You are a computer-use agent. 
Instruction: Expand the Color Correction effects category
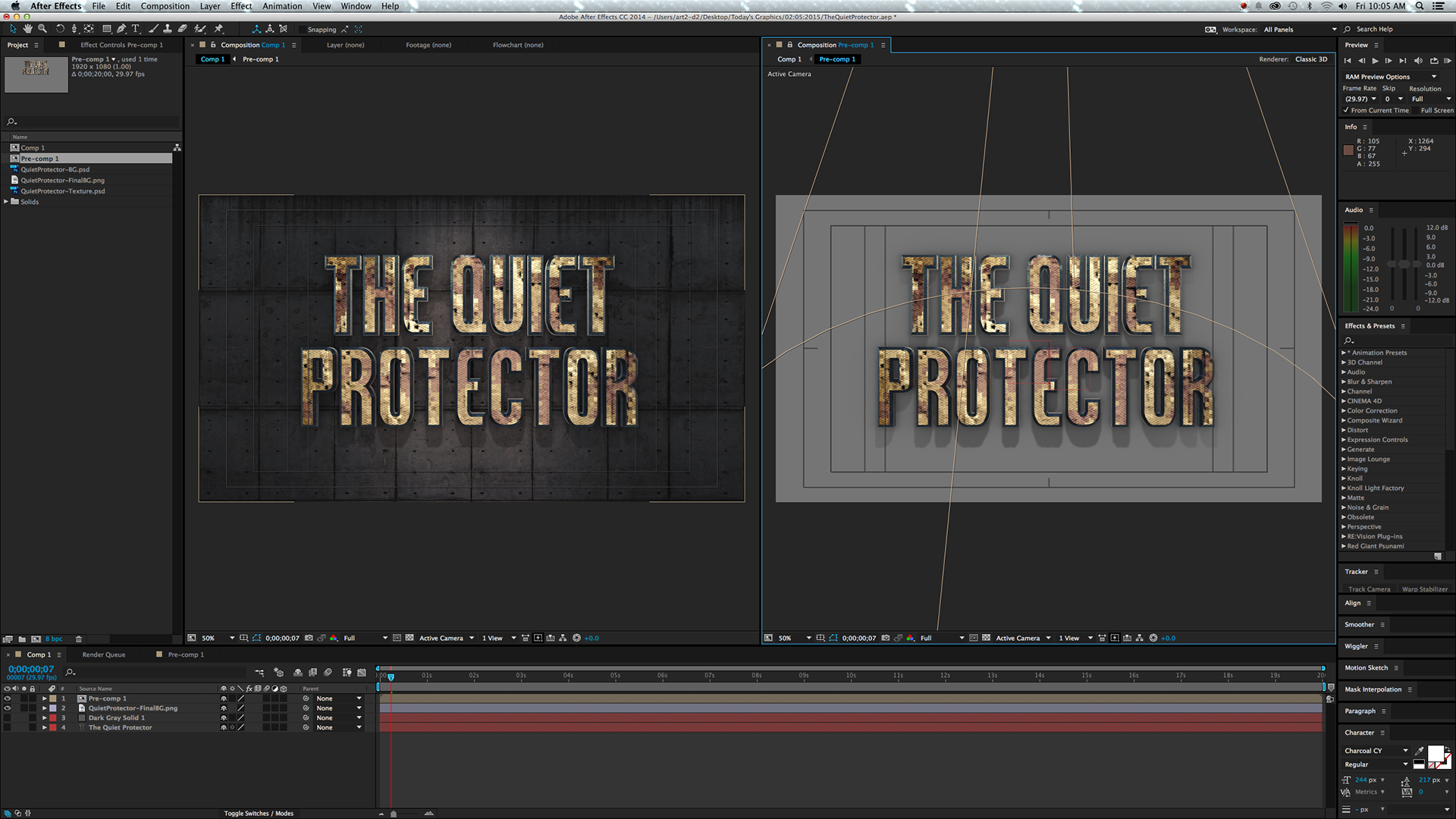tap(1344, 411)
